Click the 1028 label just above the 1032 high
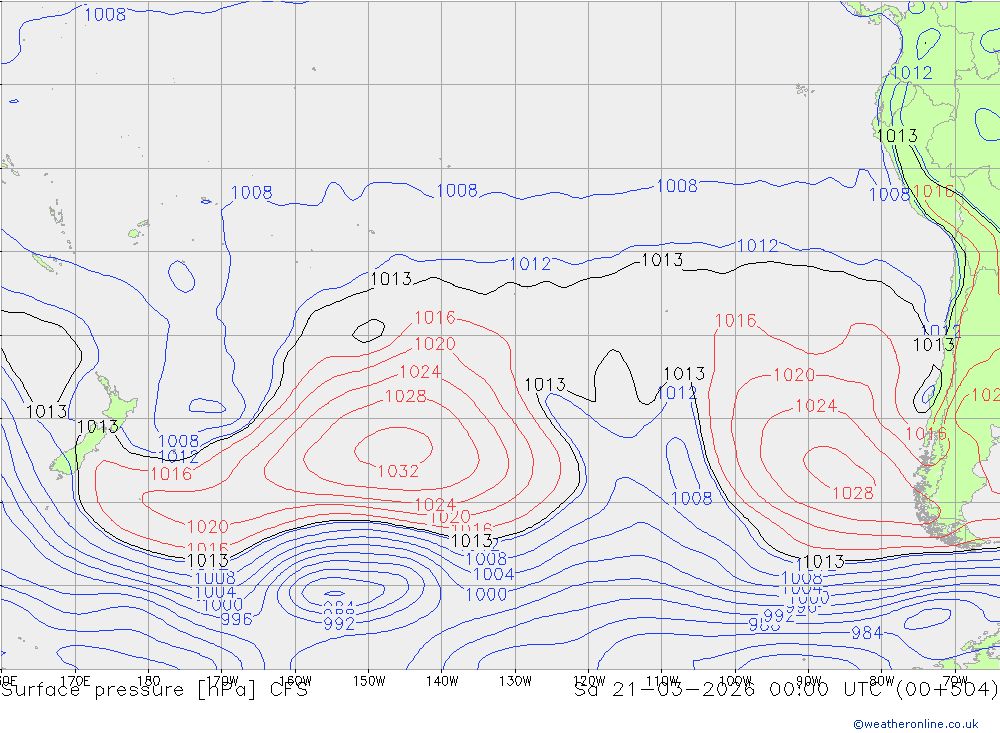This screenshot has height=733, width=1000. pos(406,396)
